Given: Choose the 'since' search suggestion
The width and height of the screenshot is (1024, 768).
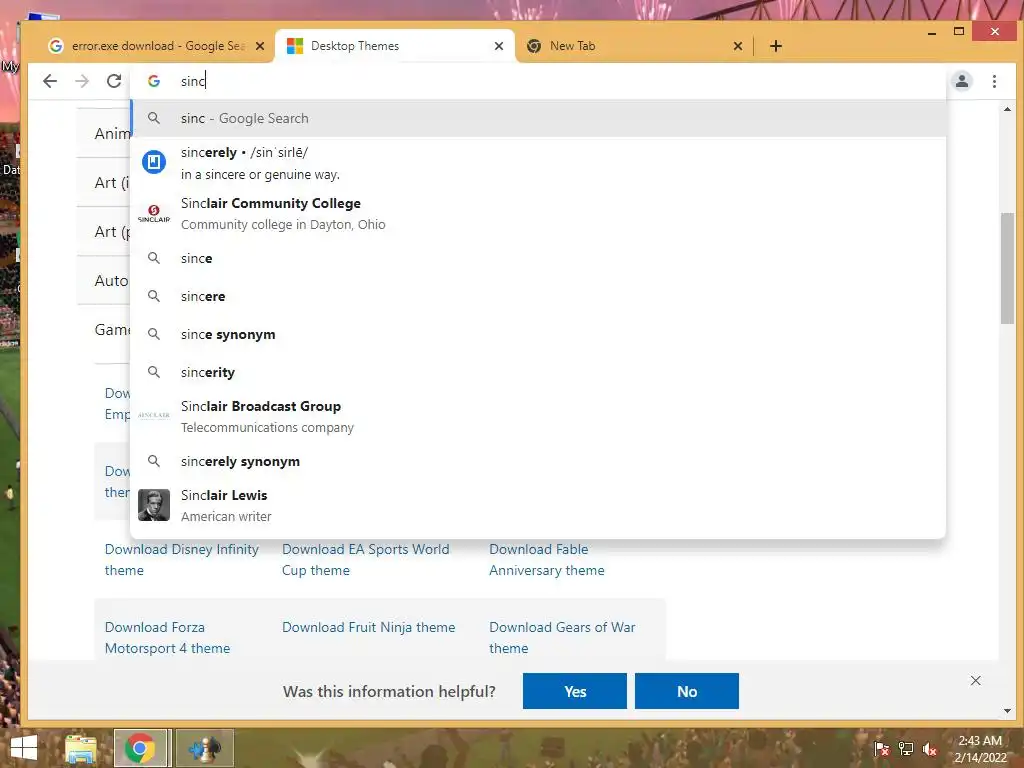Looking at the screenshot, I should pyautogui.click(x=538, y=258).
